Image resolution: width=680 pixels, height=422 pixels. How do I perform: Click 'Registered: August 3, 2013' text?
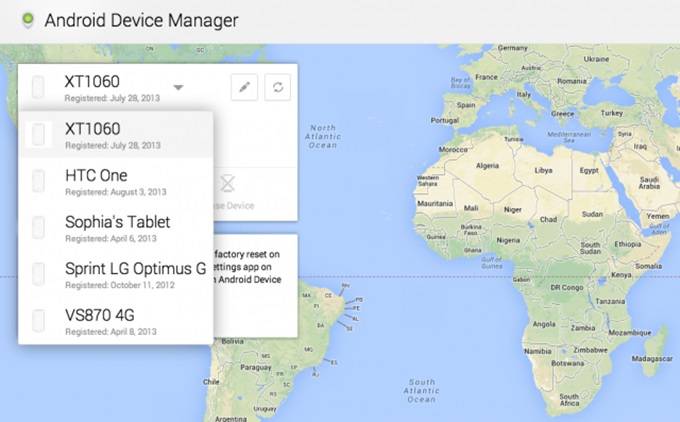coord(116,192)
